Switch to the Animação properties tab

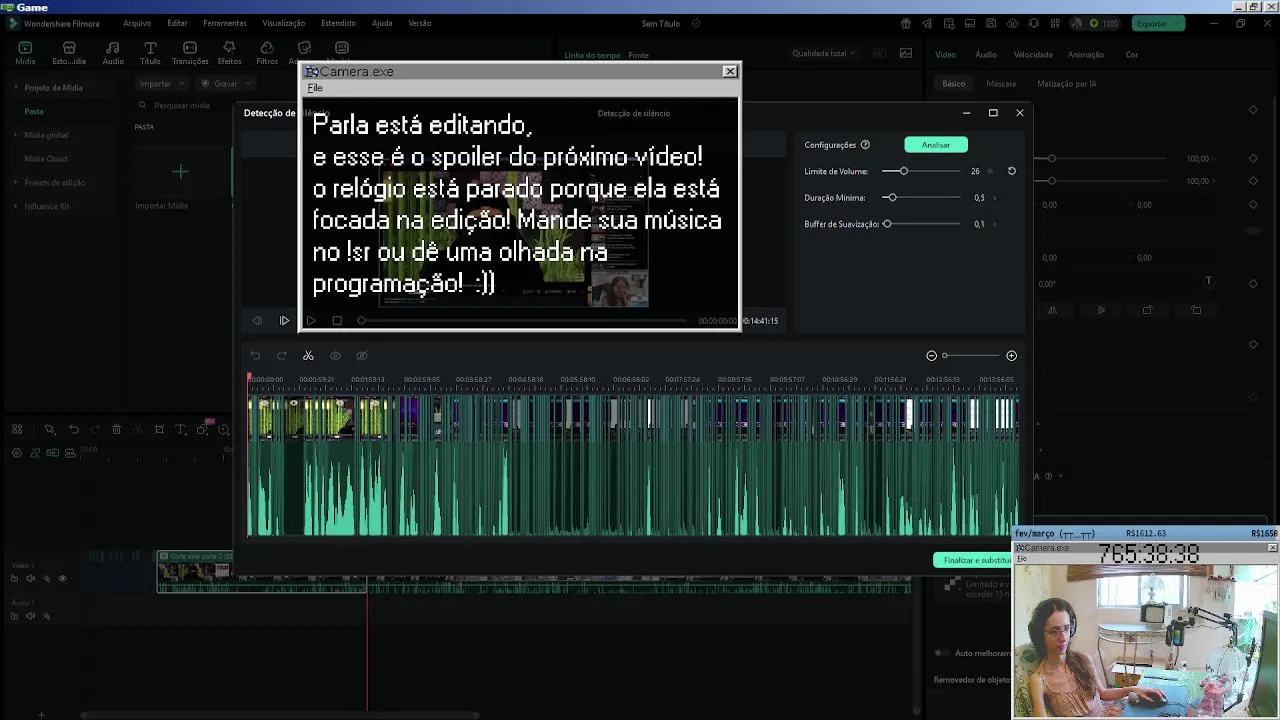tap(1086, 55)
